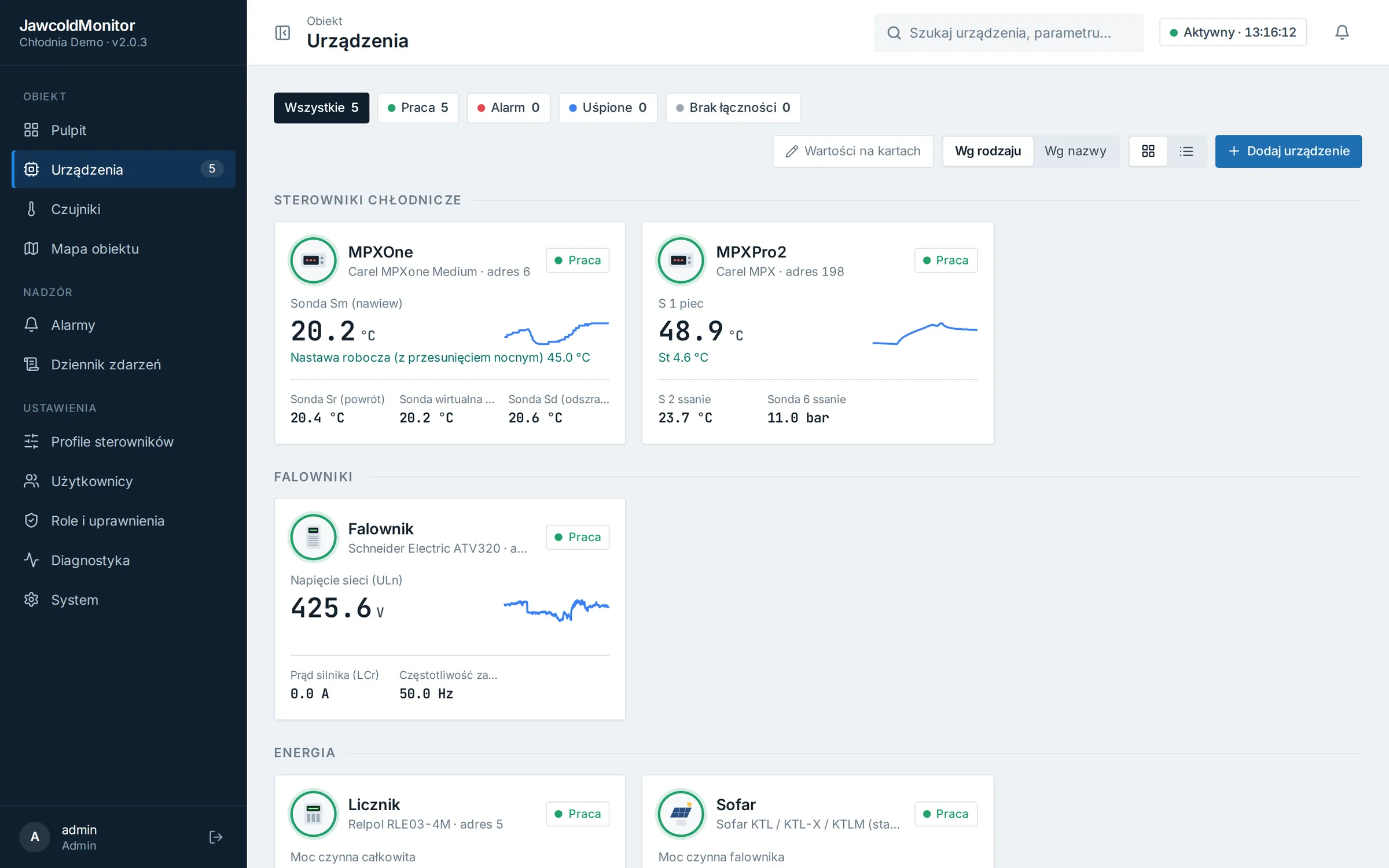Image resolution: width=1389 pixels, height=868 pixels.
Task: Switch to list view icon
Action: pos(1186,151)
